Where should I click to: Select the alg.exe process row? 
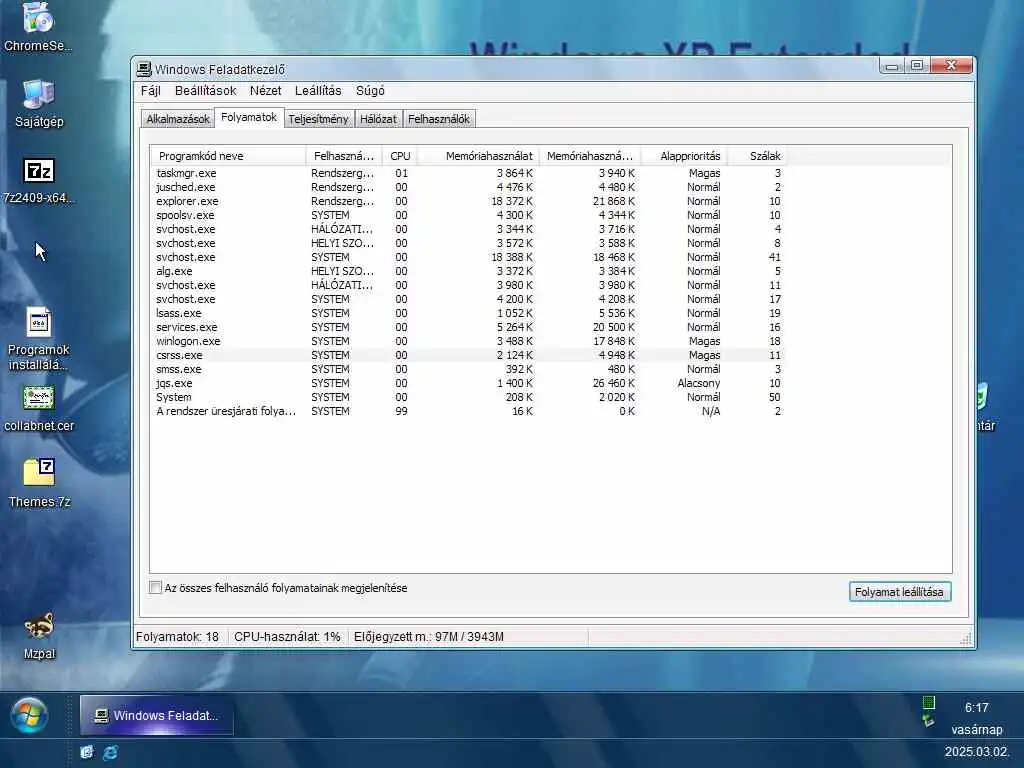coord(468,271)
